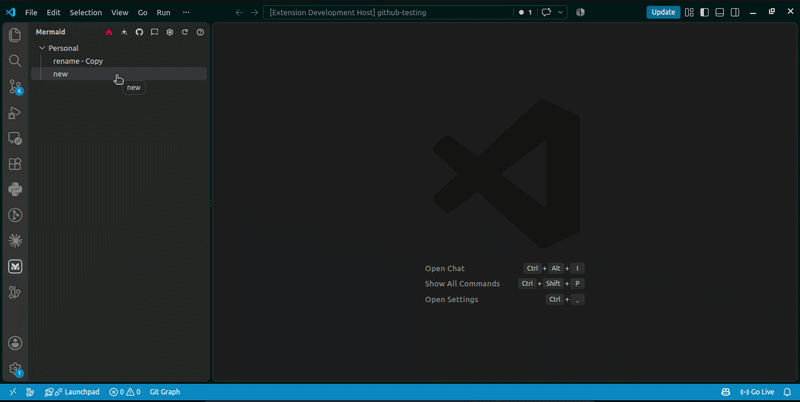800x402 pixels.
Task: Open the chat icon in the title bar
Action: tap(546, 12)
